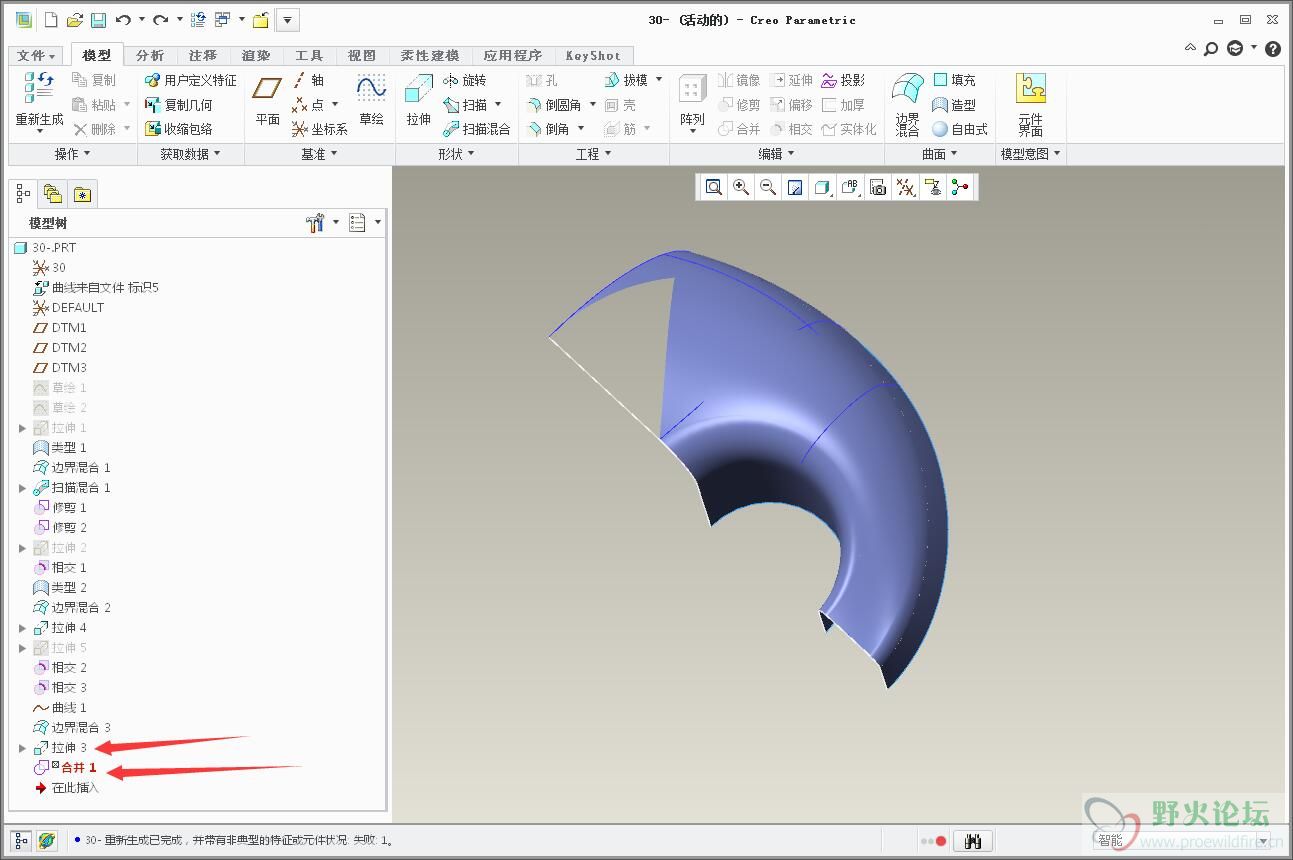This screenshot has height=860, width=1293.
Task: Select the 拉伸 extrude tool
Action: pos(418,101)
